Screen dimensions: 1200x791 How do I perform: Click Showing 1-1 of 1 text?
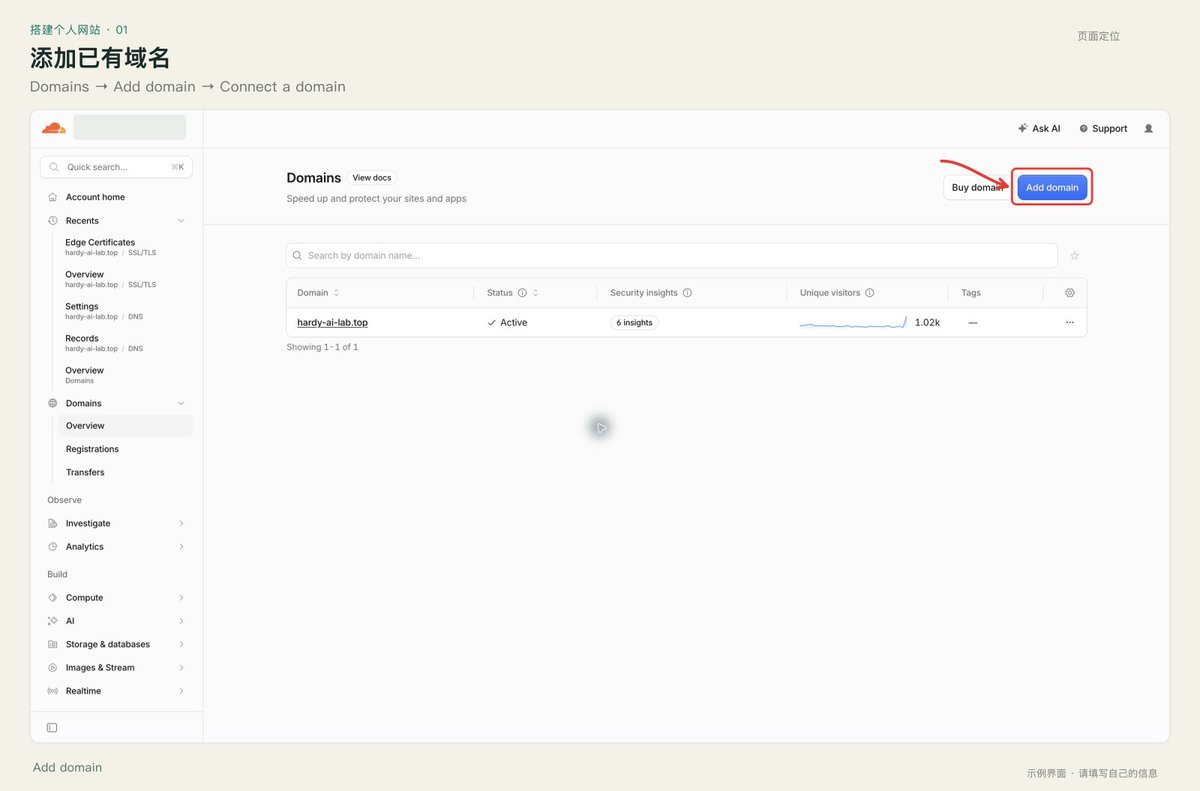coord(322,347)
